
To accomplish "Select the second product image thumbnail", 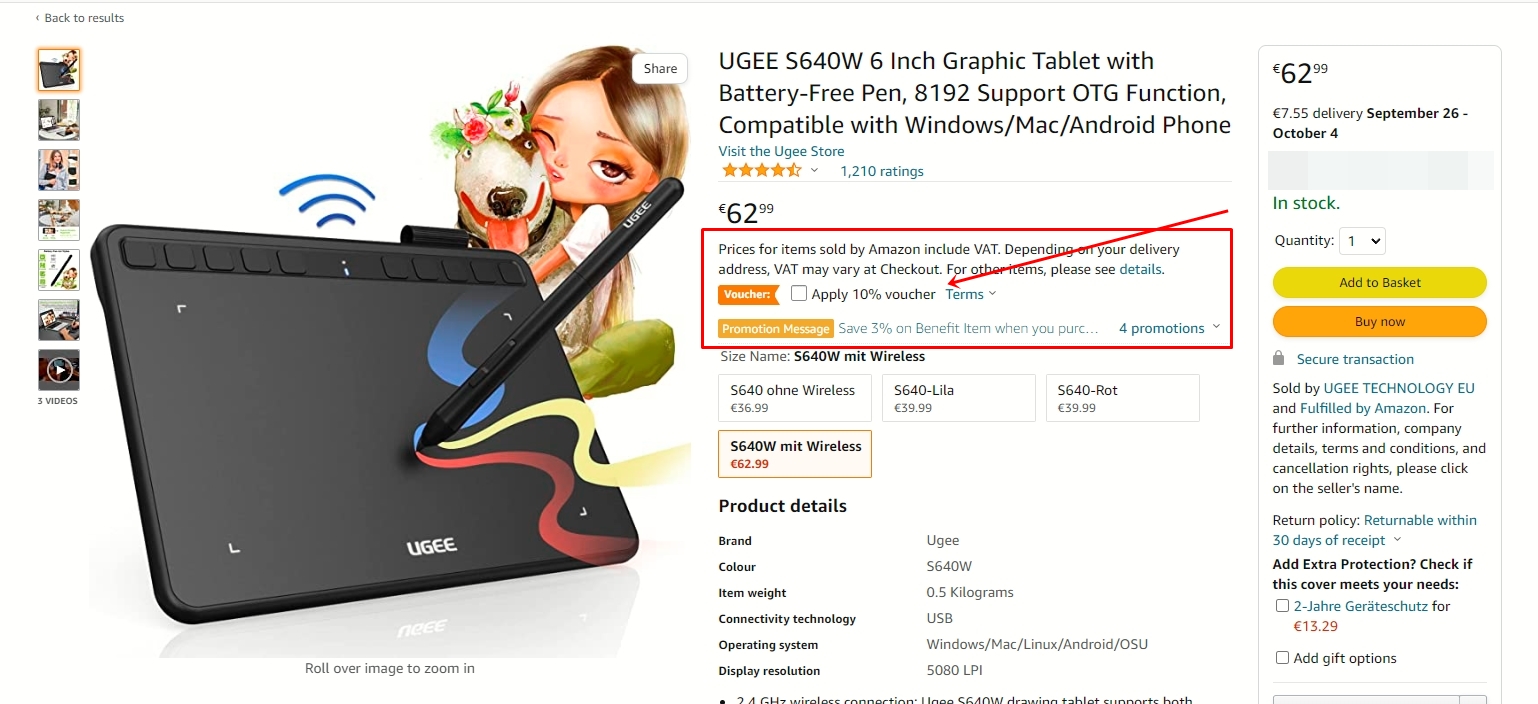I will tap(59, 120).
